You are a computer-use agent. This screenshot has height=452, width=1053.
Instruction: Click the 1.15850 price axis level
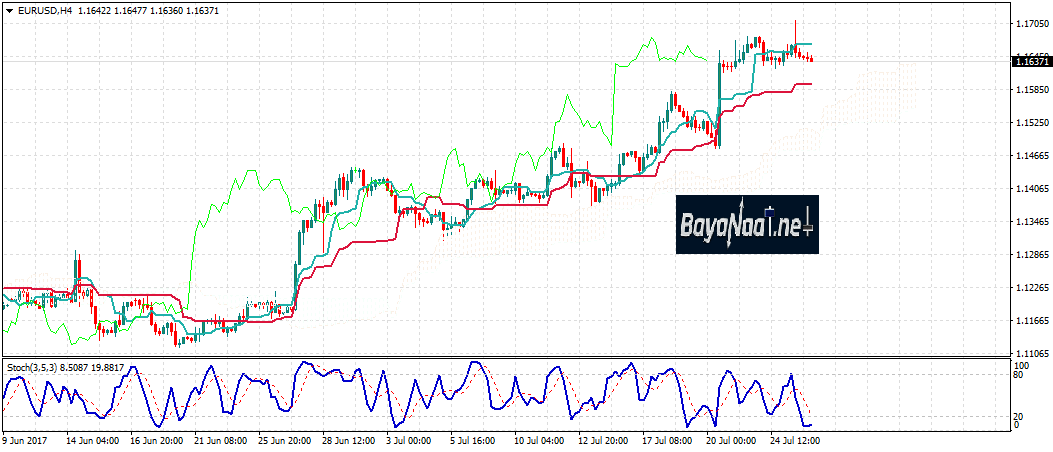pos(1030,90)
